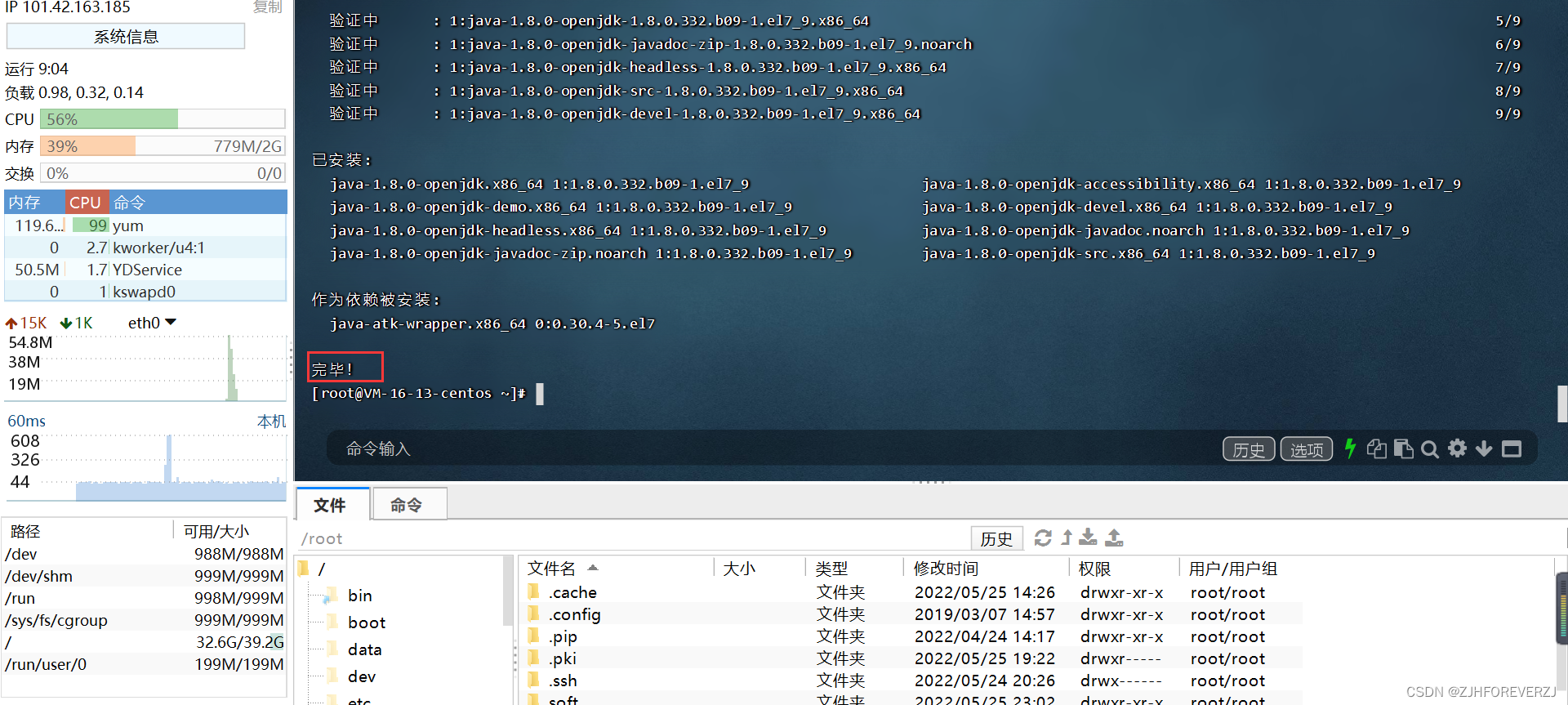Select the yum process row
Image resolution: width=1568 pixels, height=705 pixels.
click(146, 225)
